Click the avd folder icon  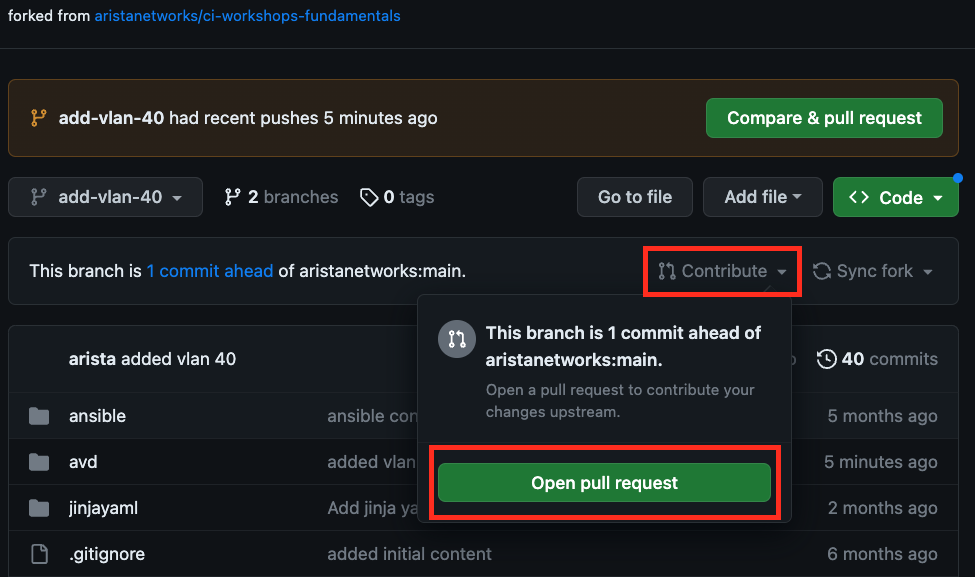tap(39, 462)
